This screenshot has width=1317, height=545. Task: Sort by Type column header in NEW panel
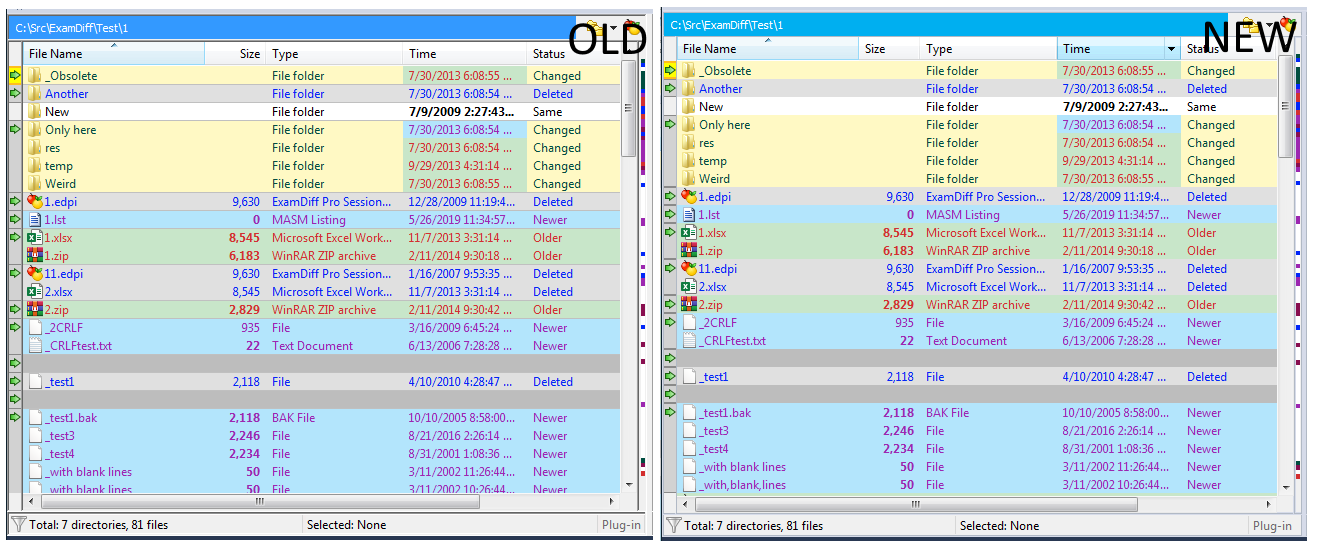click(x=988, y=49)
